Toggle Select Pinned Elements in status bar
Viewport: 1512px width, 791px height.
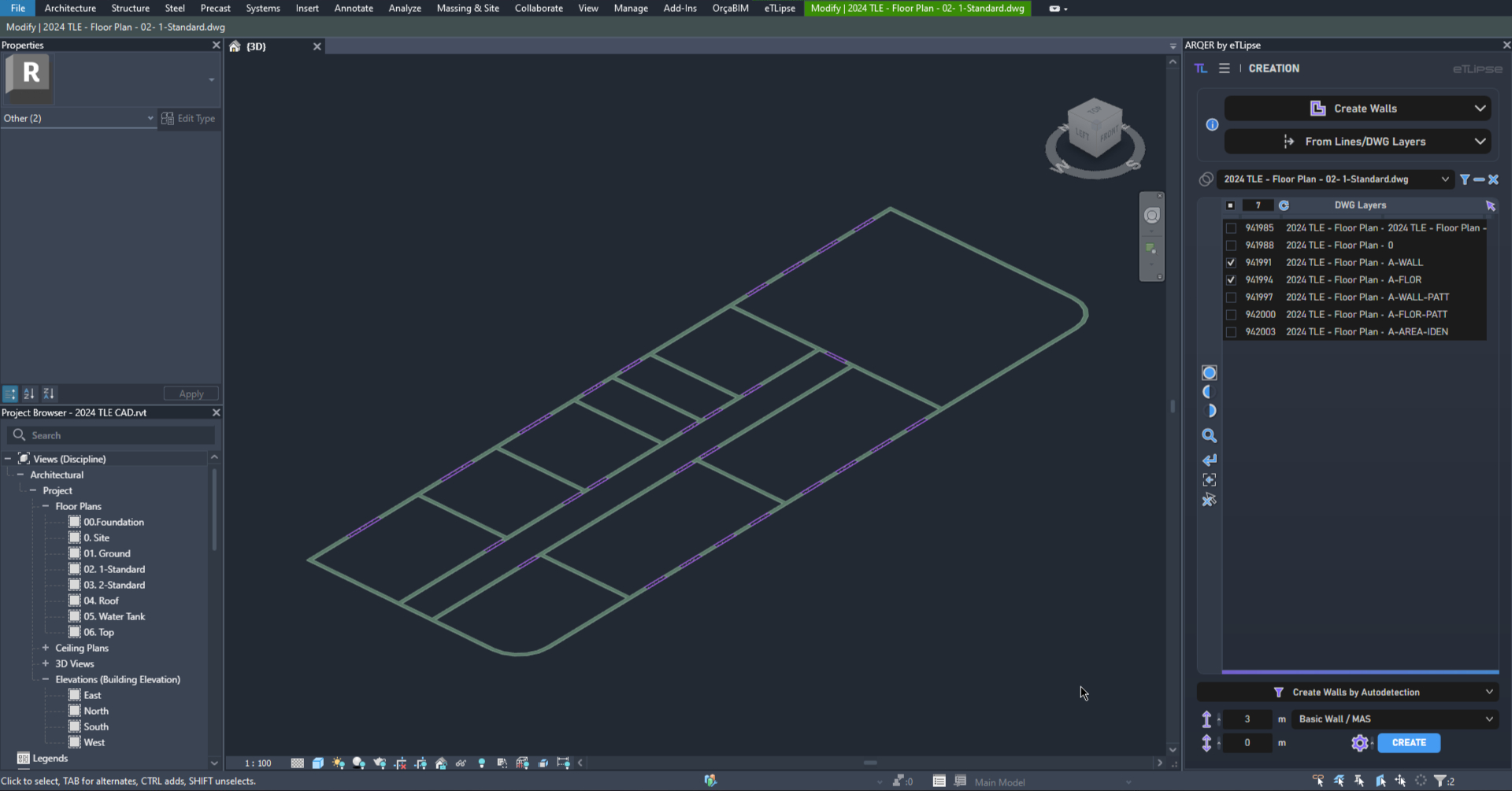[x=1359, y=781]
